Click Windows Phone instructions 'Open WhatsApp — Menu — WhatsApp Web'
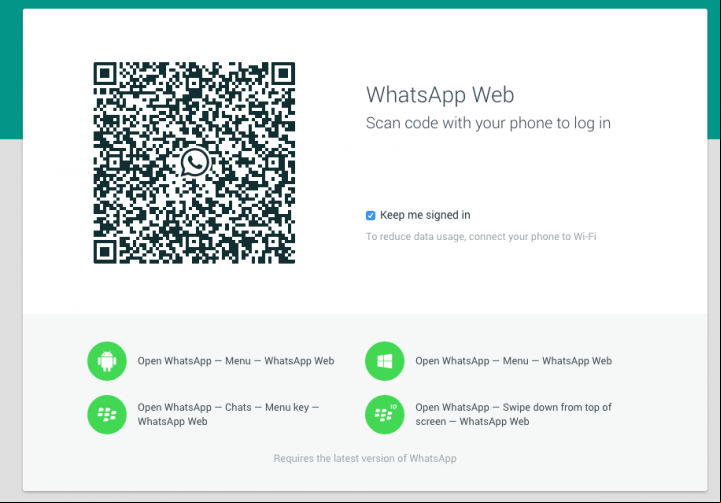Image resolution: width=721 pixels, height=503 pixels. click(514, 361)
